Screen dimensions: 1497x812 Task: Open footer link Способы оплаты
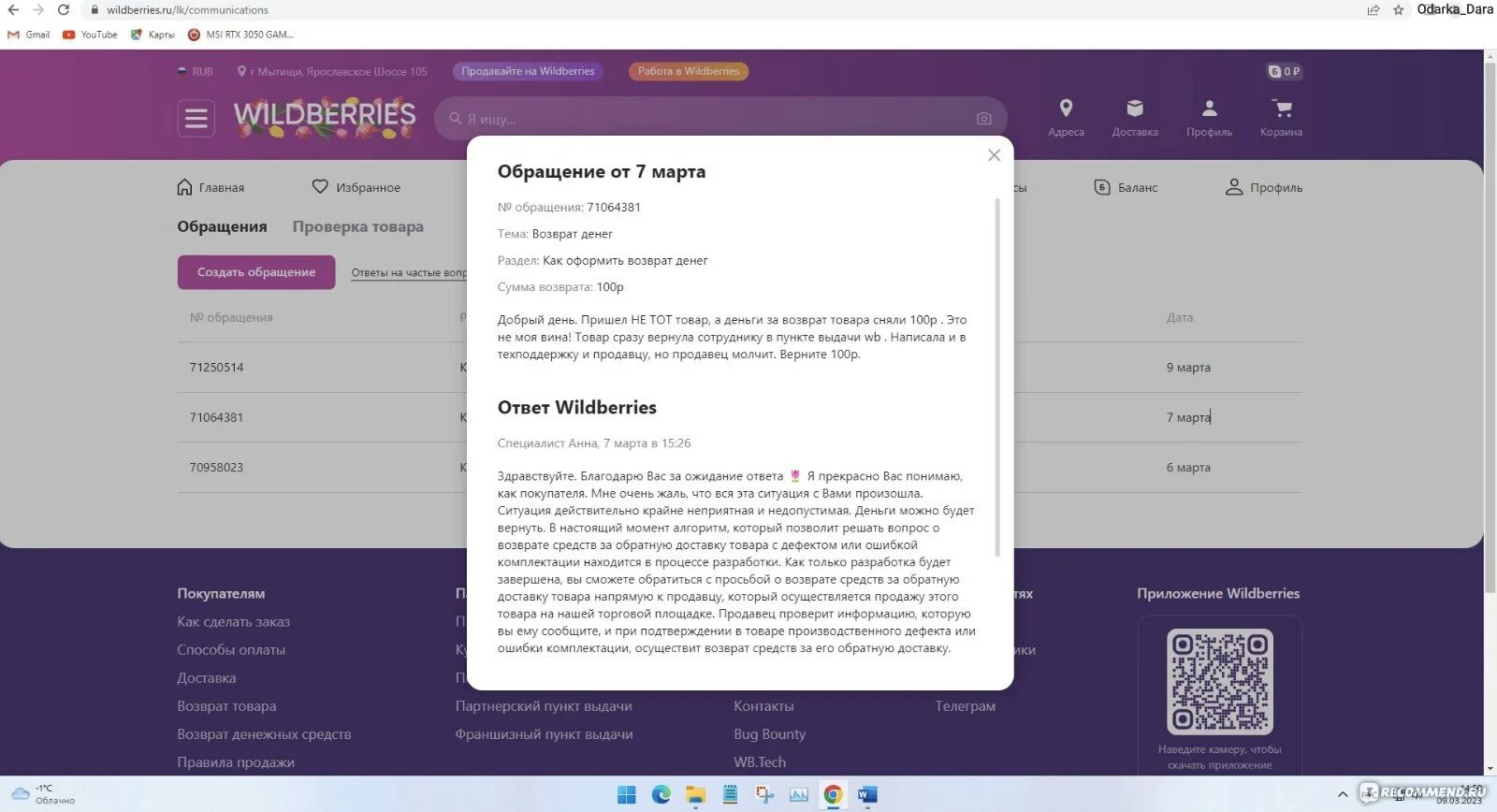(231, 649)
